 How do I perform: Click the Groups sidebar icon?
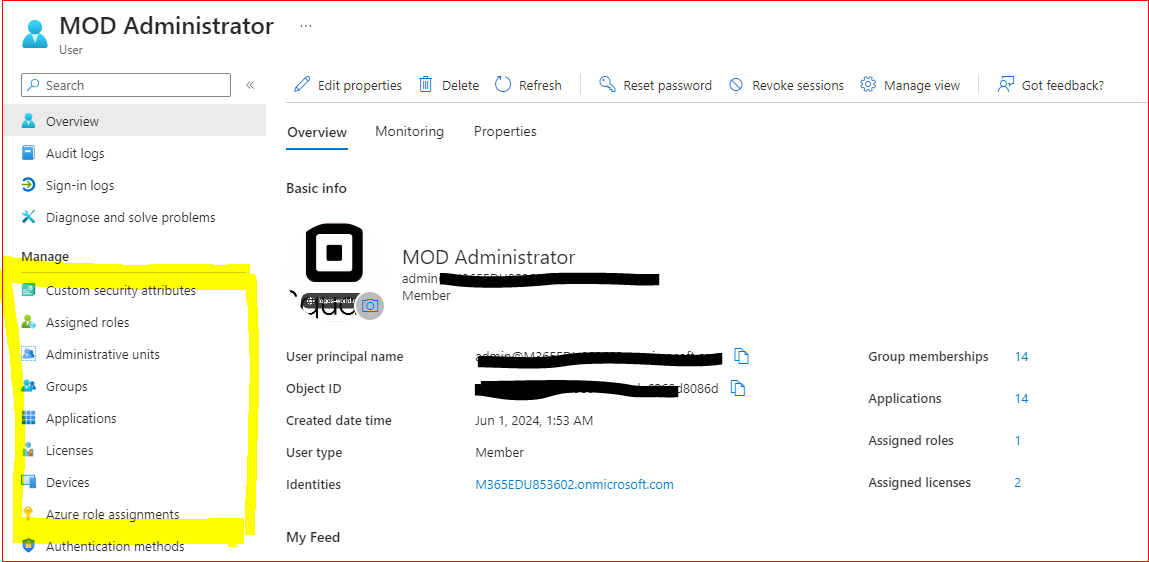[x=29, y=386]
